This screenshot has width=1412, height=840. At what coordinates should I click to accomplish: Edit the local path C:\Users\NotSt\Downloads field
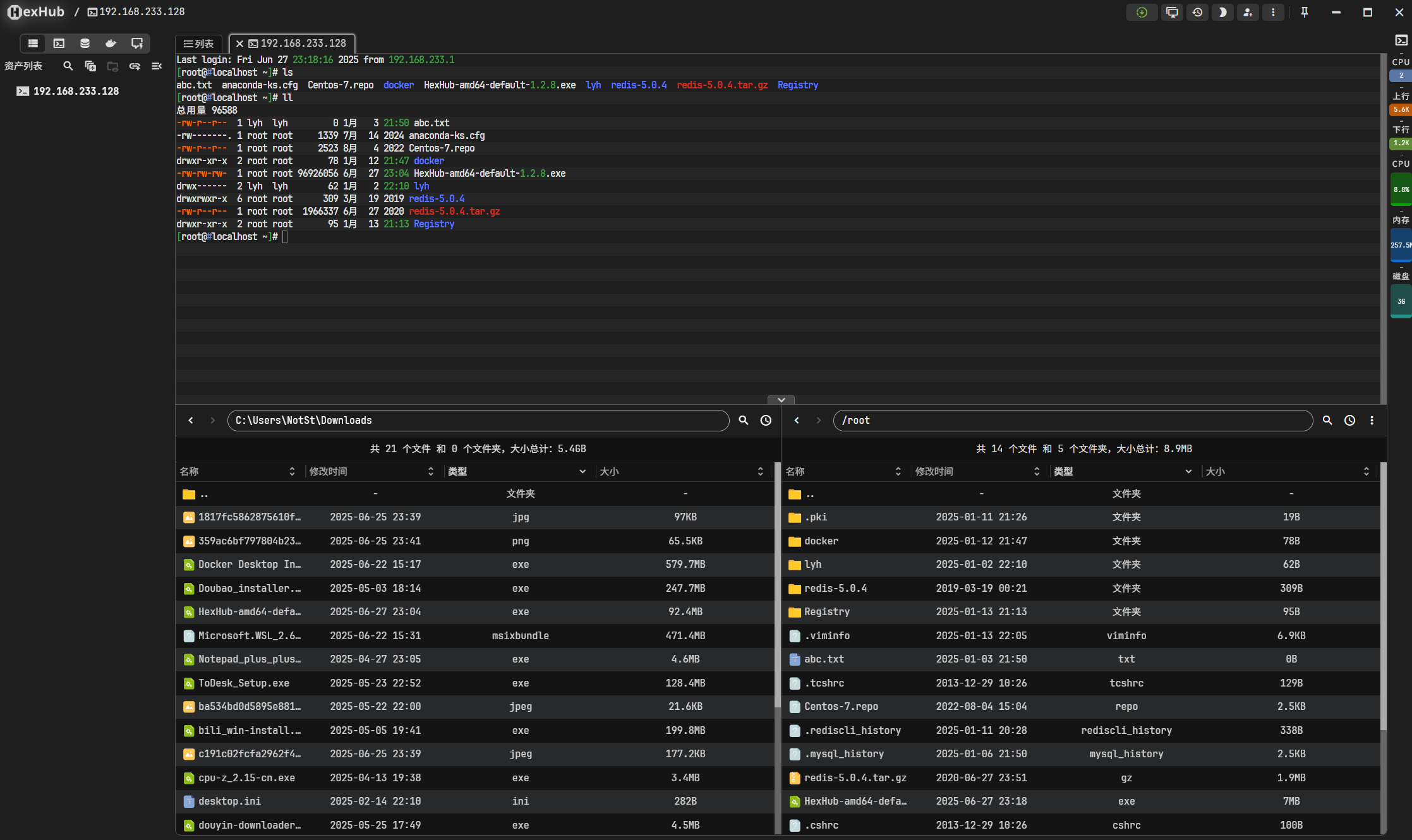click(478, 420)
